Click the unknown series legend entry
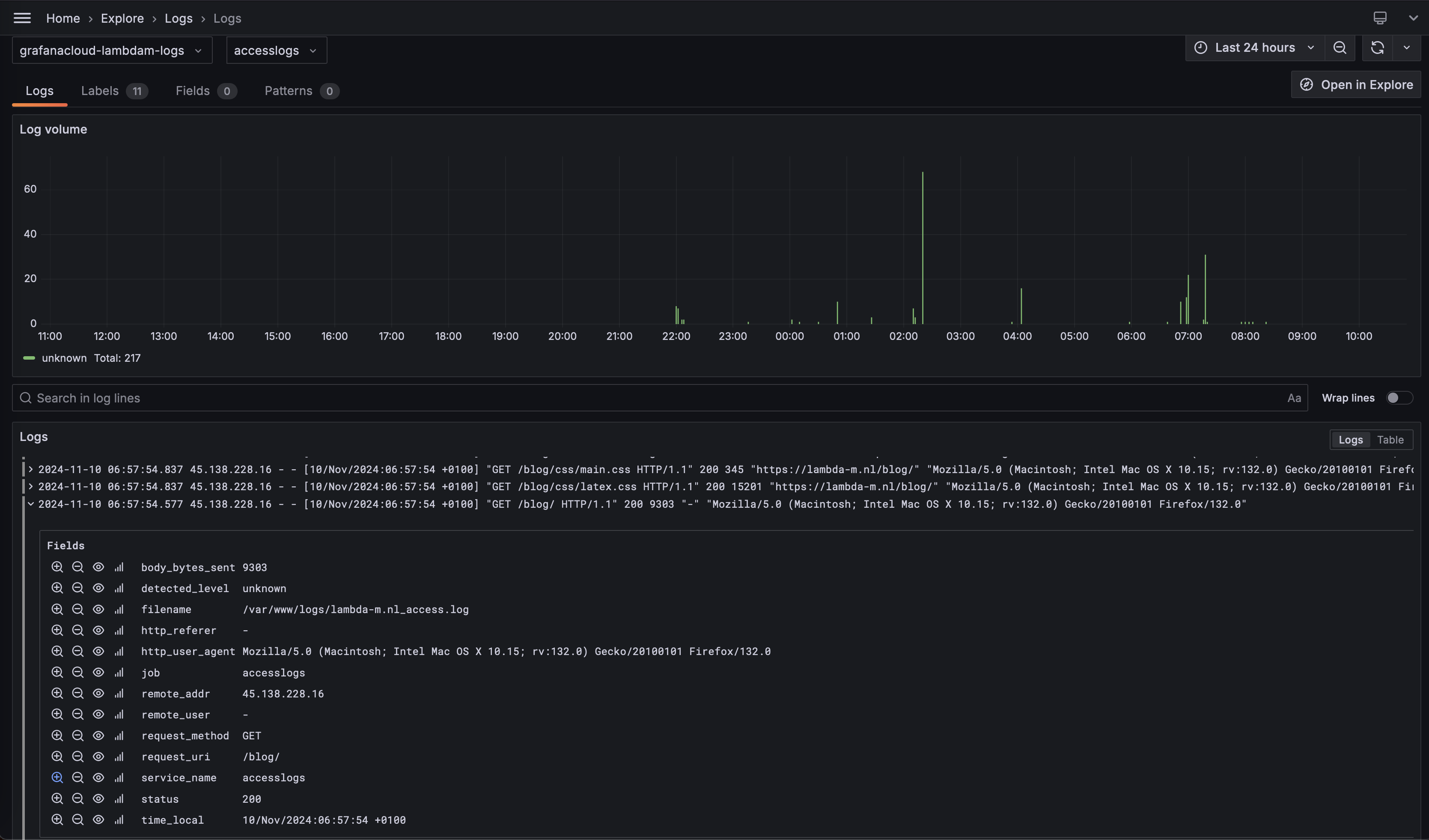This screenshot has width=1429, height=840. (64, 358)
